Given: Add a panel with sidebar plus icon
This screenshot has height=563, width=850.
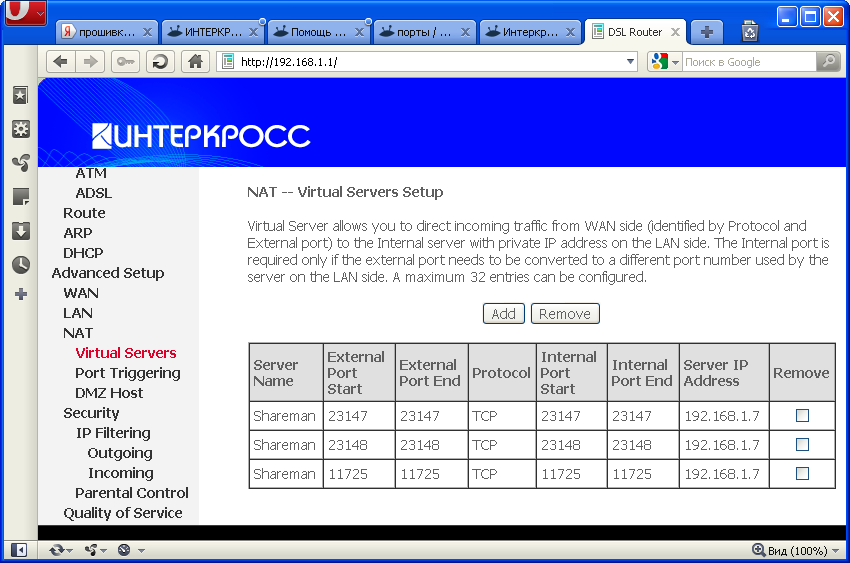Looking at the screenshot, I should [21, 294].
